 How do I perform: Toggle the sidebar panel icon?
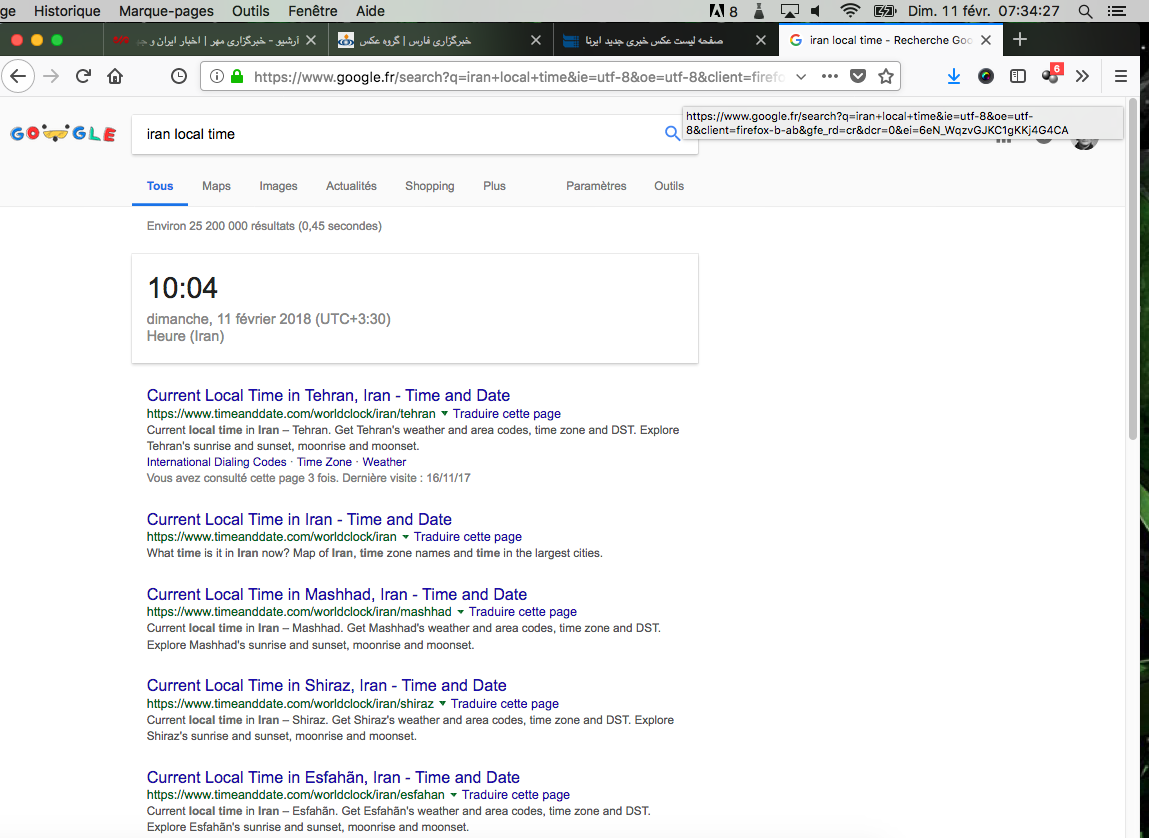click(x=1018, y=76)
